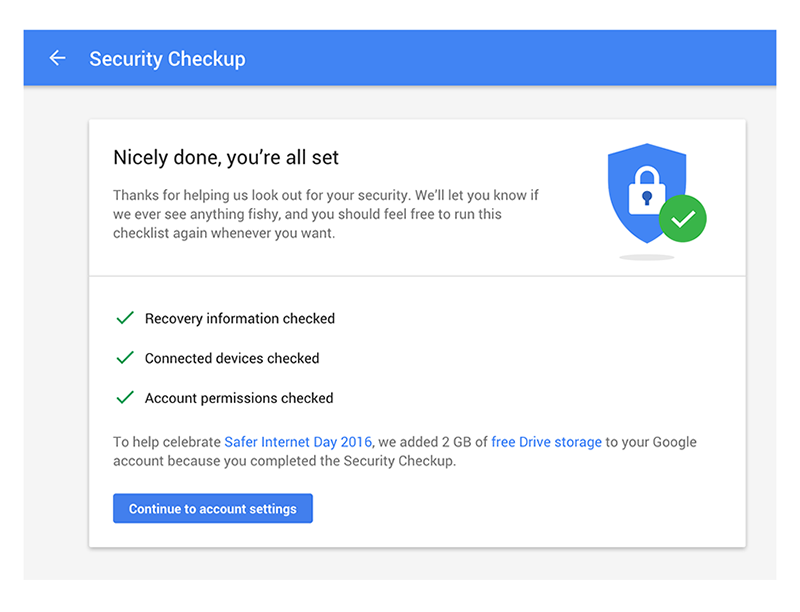Click the white padlock inside the shield
This screenshot has width=800, height=612.
[647, 191]
